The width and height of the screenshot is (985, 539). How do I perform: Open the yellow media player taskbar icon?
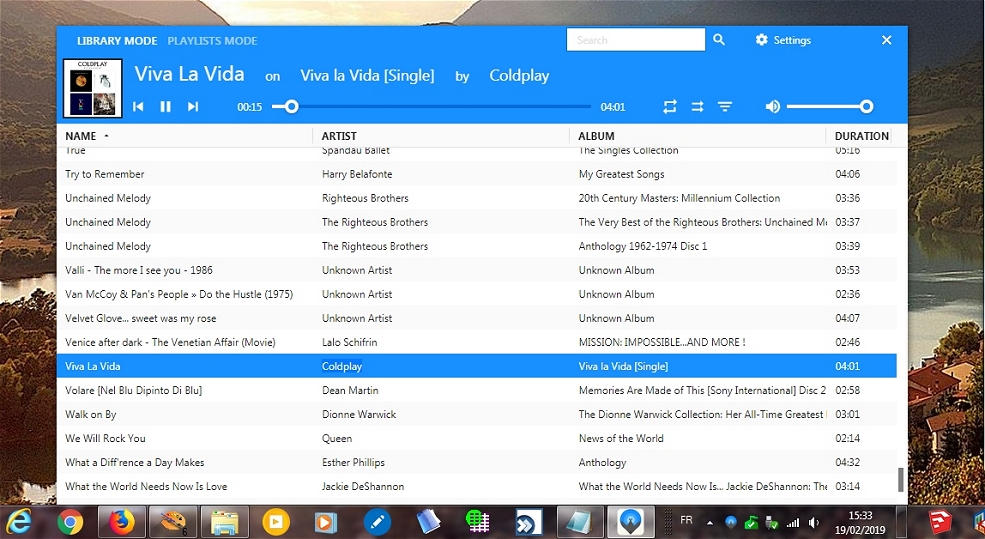275,521
